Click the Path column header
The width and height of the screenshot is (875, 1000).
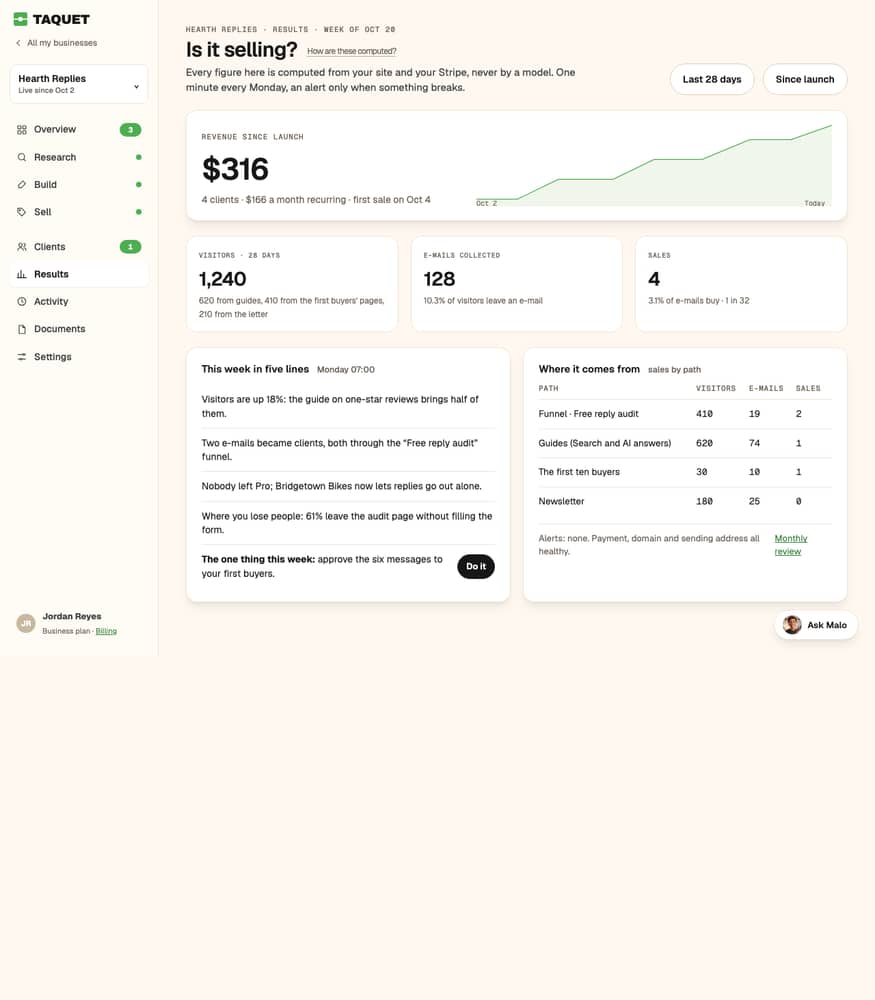pos(548,388)
